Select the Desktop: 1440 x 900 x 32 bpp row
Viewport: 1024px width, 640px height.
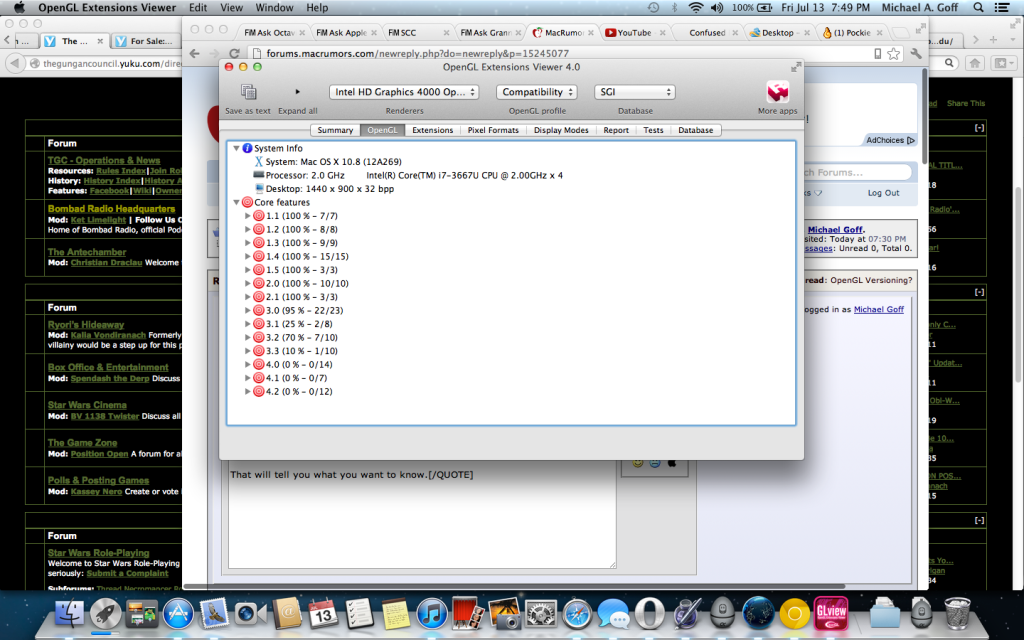pyautogui.click(x=324, y=189)
